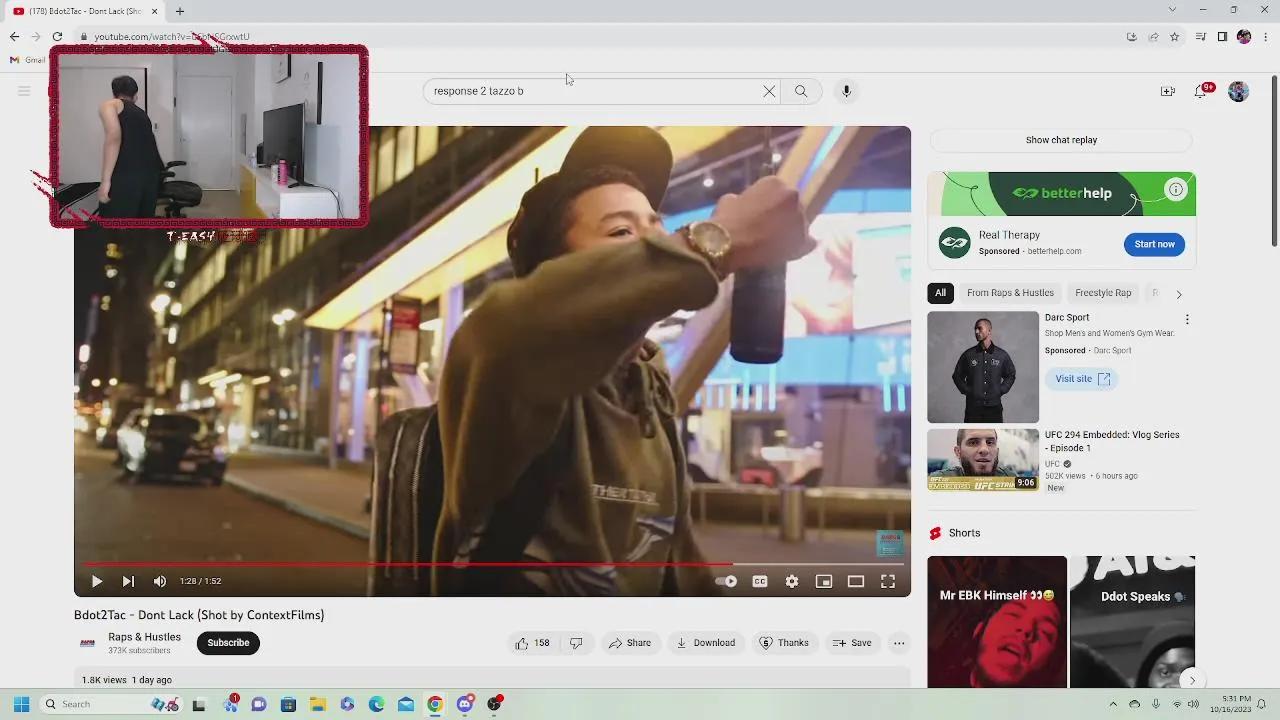Enter full screen mode
The width and height of the screenshot is (1280, 720).
pos(888,581)
